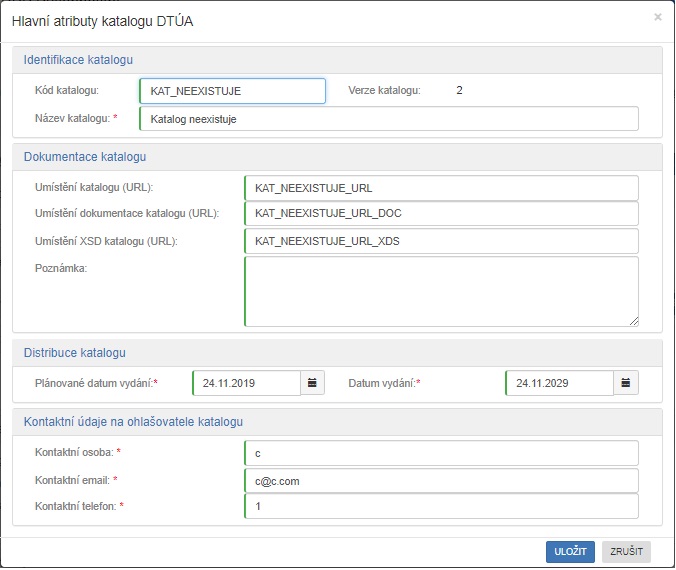Focus the Kód katalogu input field
Screen dimensions: 676x570
[232, 91]
